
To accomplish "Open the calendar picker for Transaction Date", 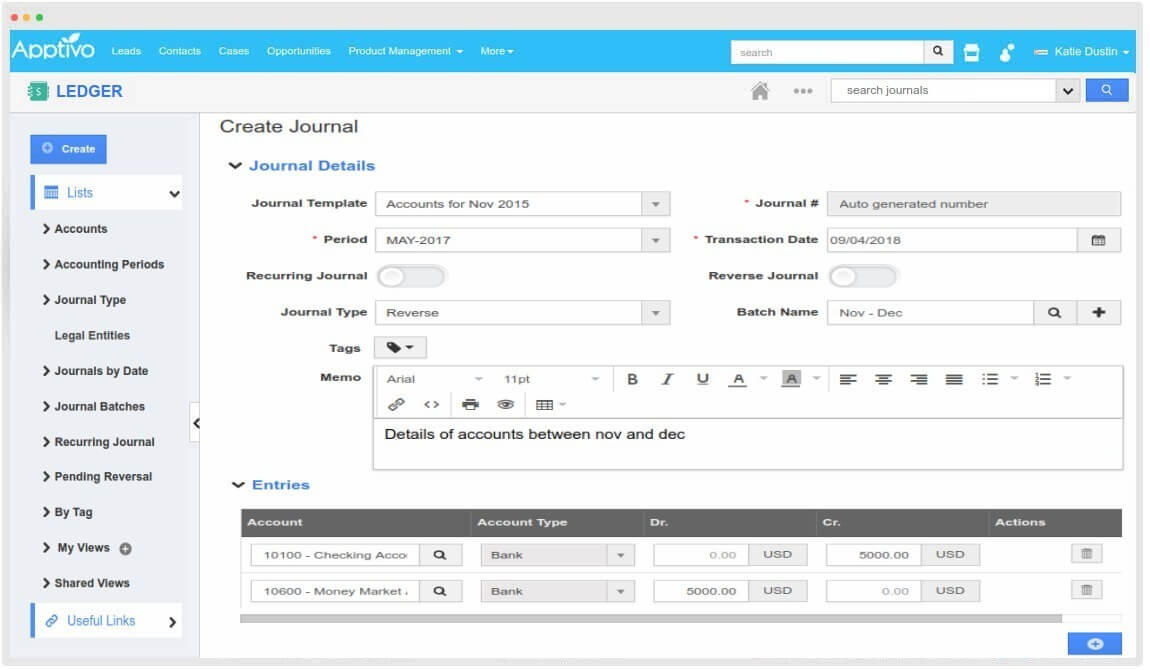I will click(1098, 240).
